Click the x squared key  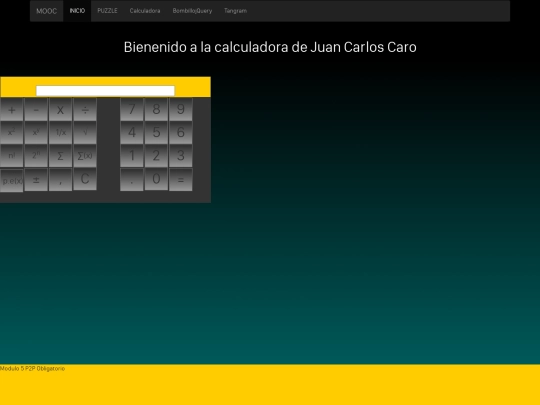click(x=12, y=133)
